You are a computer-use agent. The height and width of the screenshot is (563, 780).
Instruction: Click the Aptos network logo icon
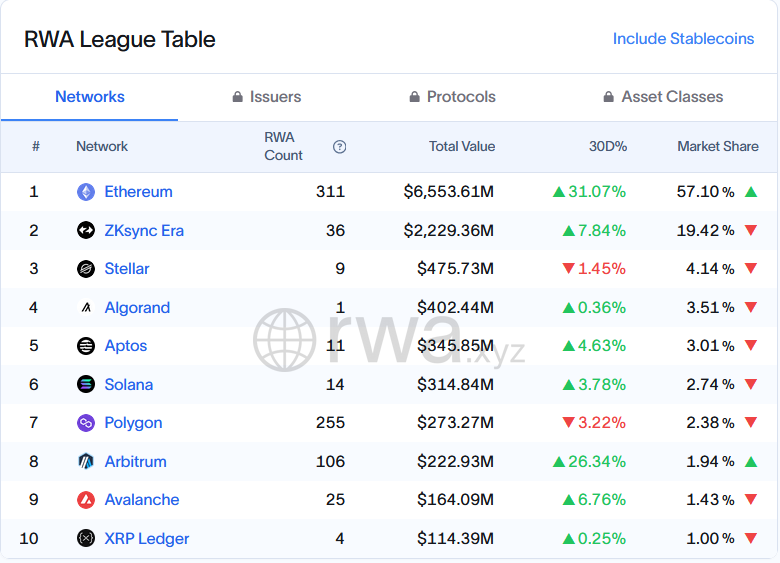point(86,346)
